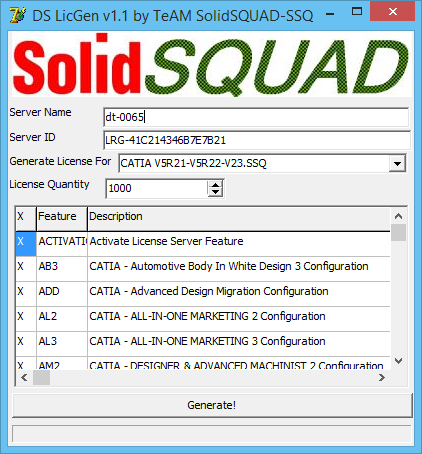
Task: Click the Feature column header
Action: click(62, 219)
